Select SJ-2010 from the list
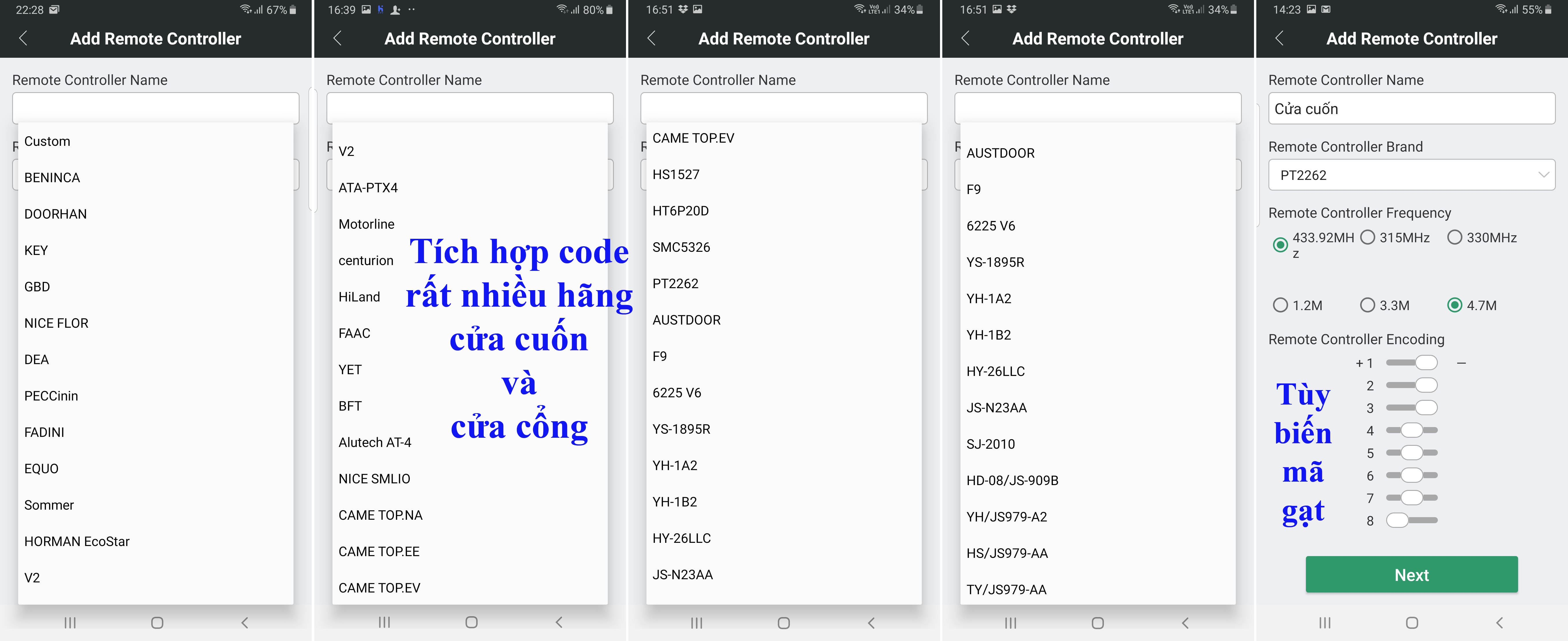This screenshot has width=1568, height=641. [x=1098, y=444]
